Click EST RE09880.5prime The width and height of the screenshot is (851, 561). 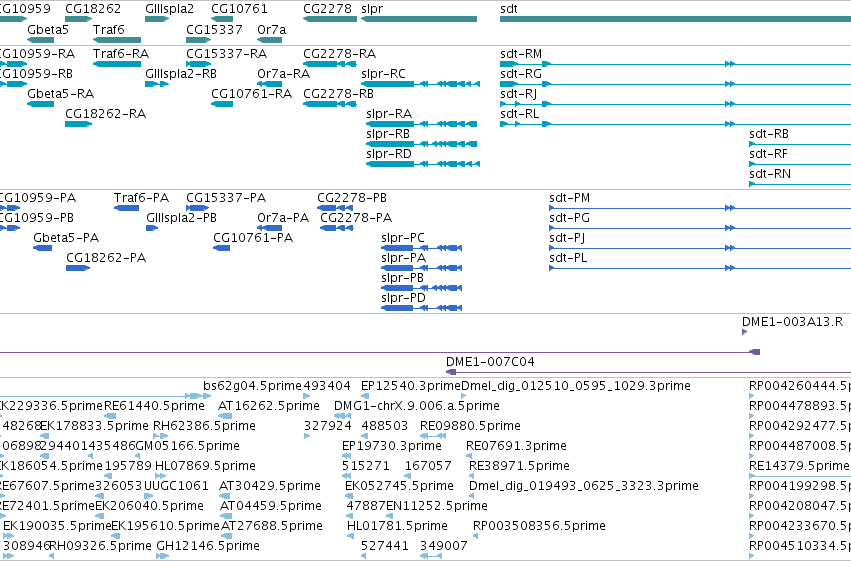[x=471, y=426]
